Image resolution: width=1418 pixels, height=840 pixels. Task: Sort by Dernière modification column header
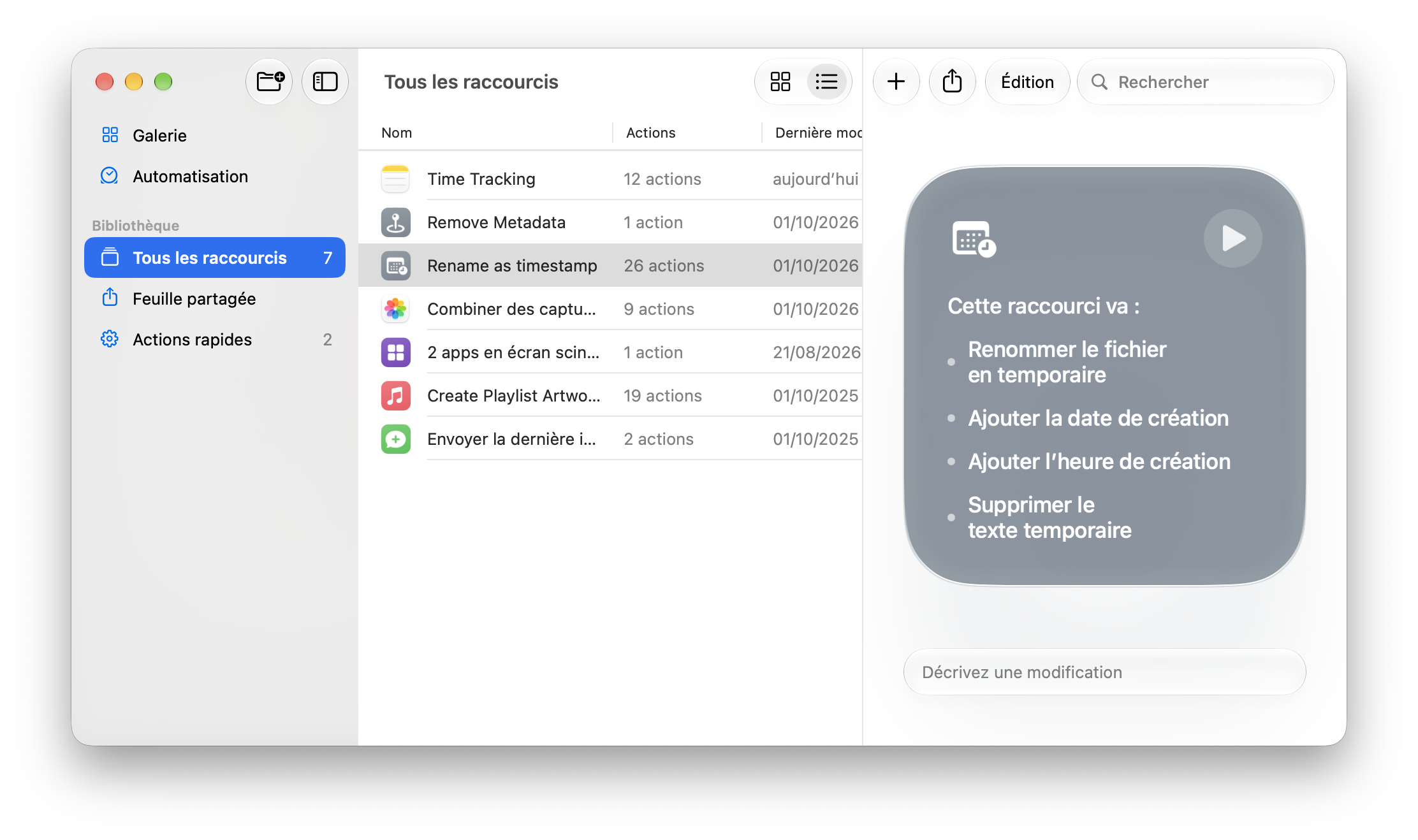pos(818,133)
